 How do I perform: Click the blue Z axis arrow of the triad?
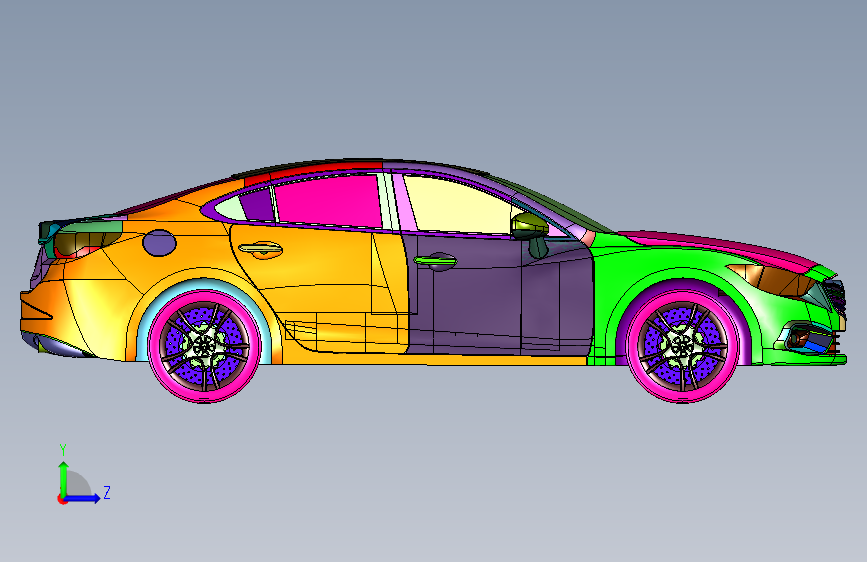(x=84, y=498)
